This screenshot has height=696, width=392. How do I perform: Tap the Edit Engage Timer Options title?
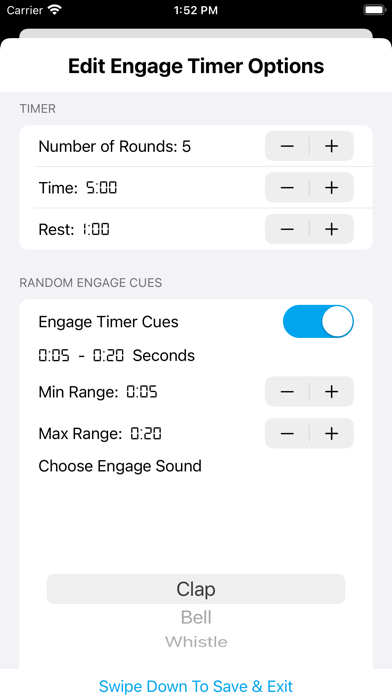(196, 66)
